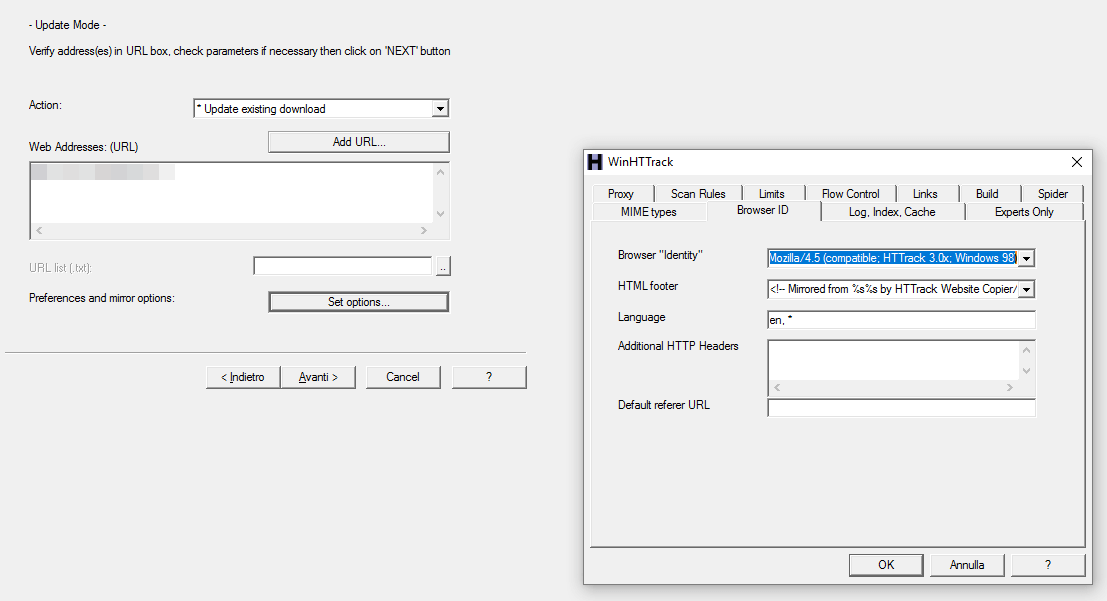Switch to the Limits tab
1107x601 pixels.
(772, 194)
